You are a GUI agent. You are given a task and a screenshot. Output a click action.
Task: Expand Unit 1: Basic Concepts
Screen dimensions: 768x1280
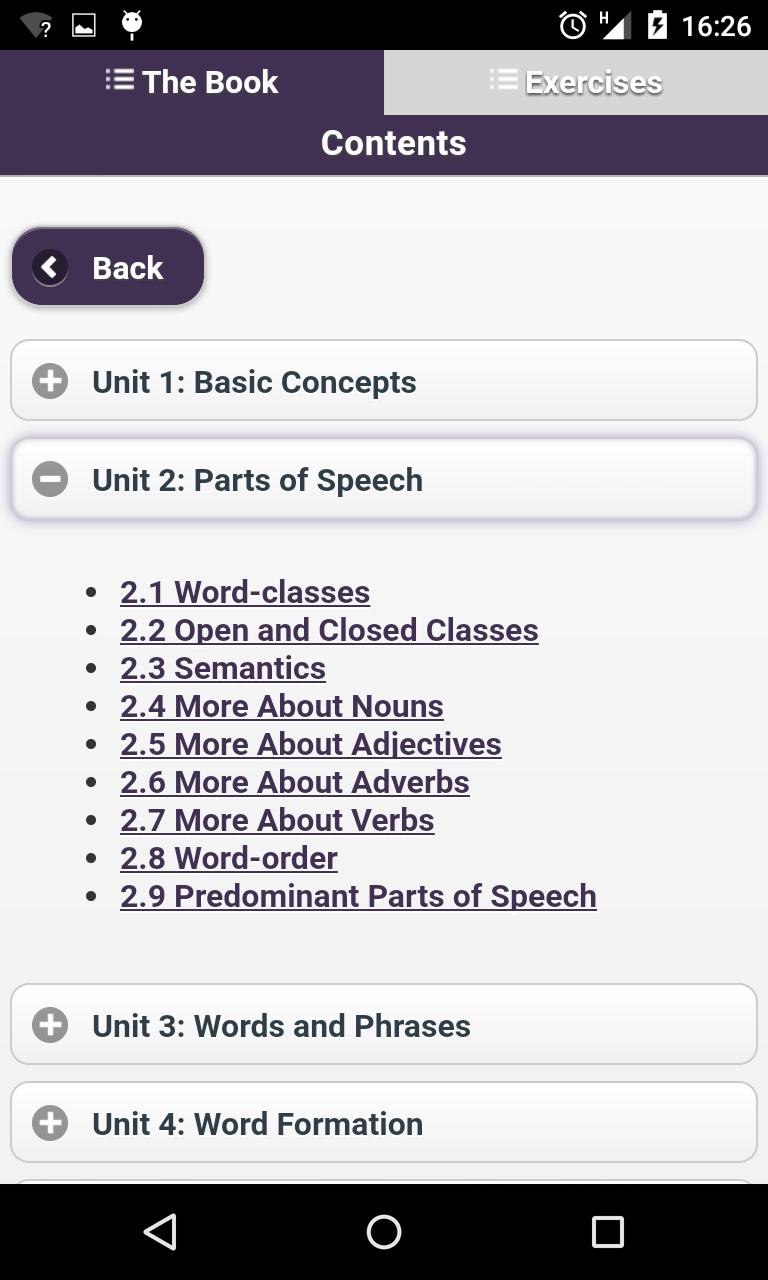coord(384,380)
